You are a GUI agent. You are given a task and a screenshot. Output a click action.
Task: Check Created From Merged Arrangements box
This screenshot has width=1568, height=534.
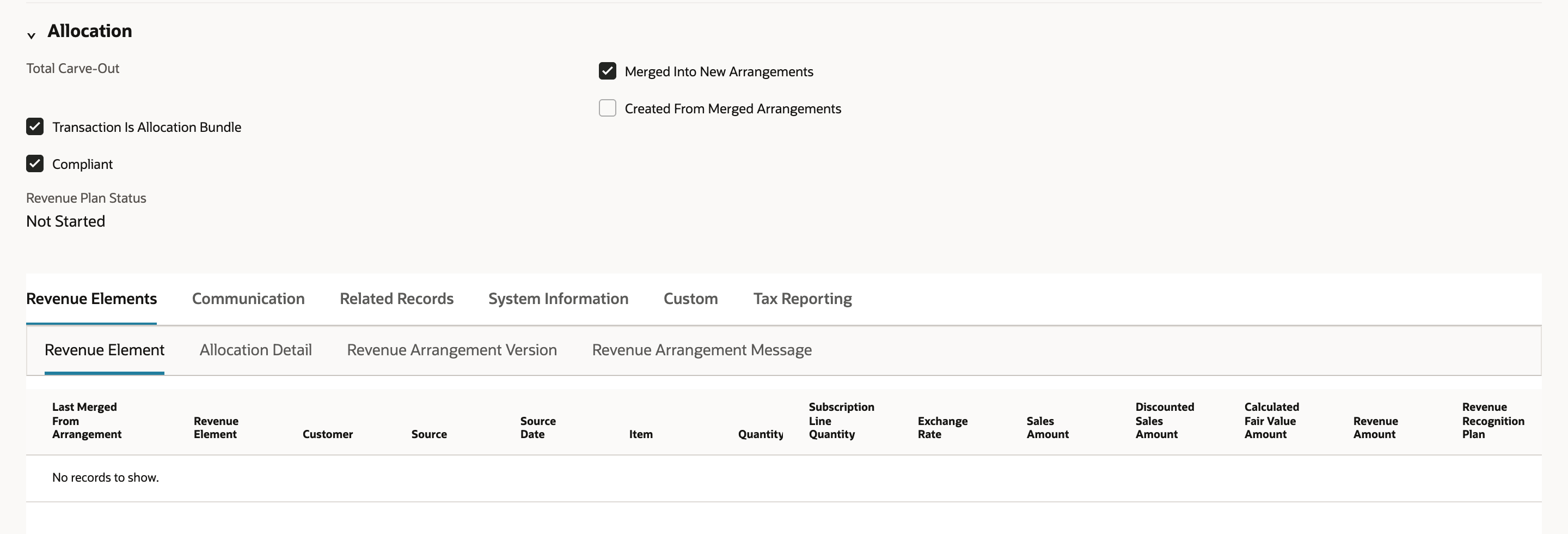click(607, 108)
